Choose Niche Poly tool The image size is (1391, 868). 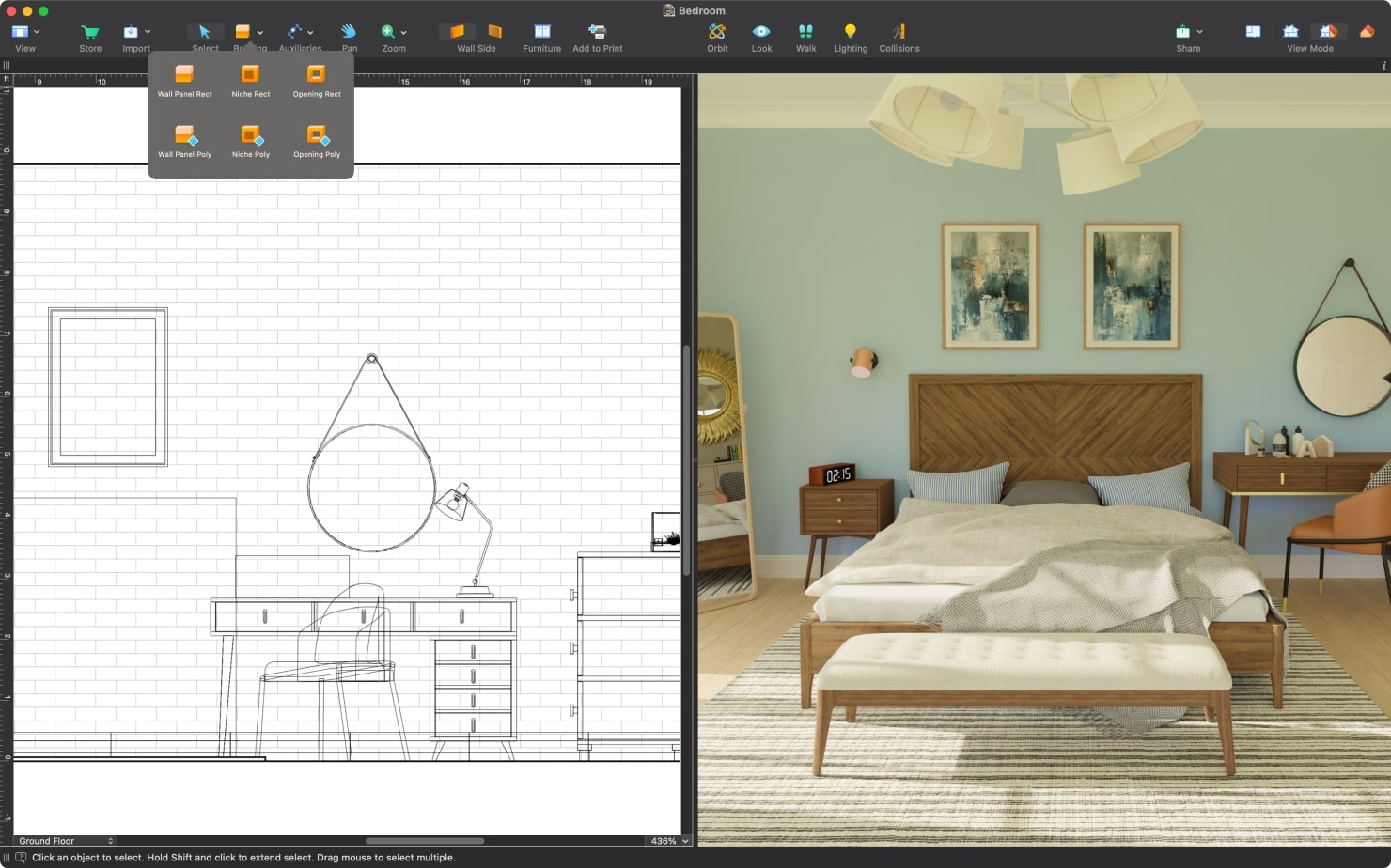pos(251,141)
